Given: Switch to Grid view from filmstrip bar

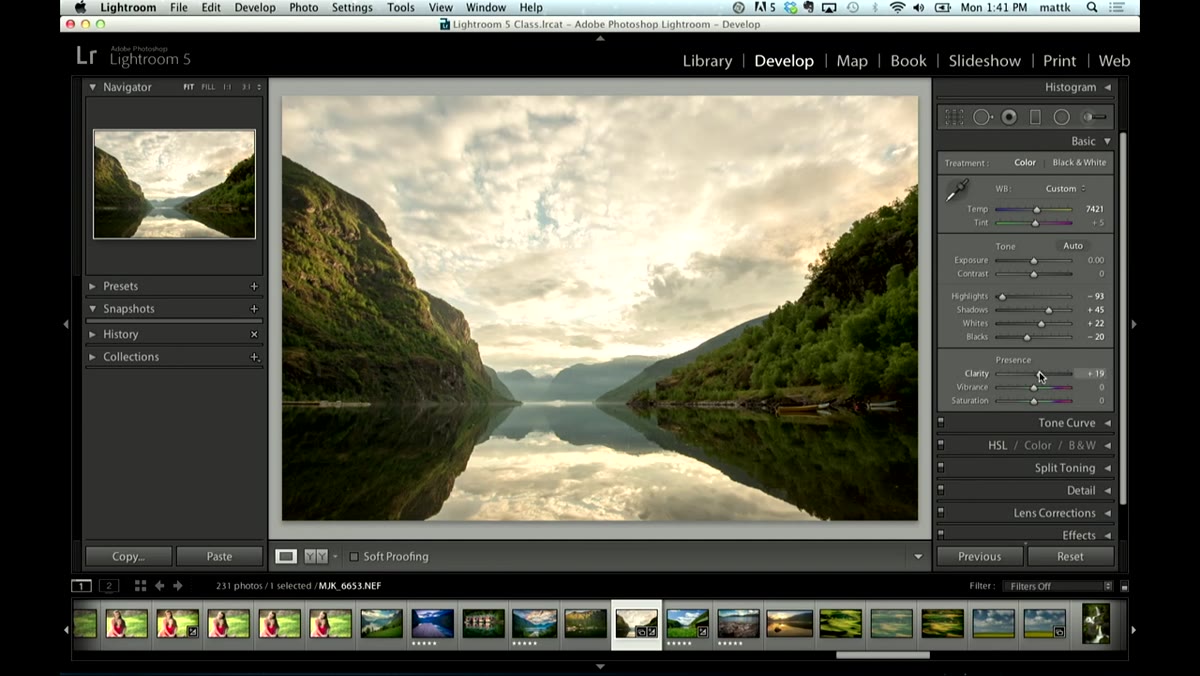Looking at the screenshot, I should click(140, 586).
